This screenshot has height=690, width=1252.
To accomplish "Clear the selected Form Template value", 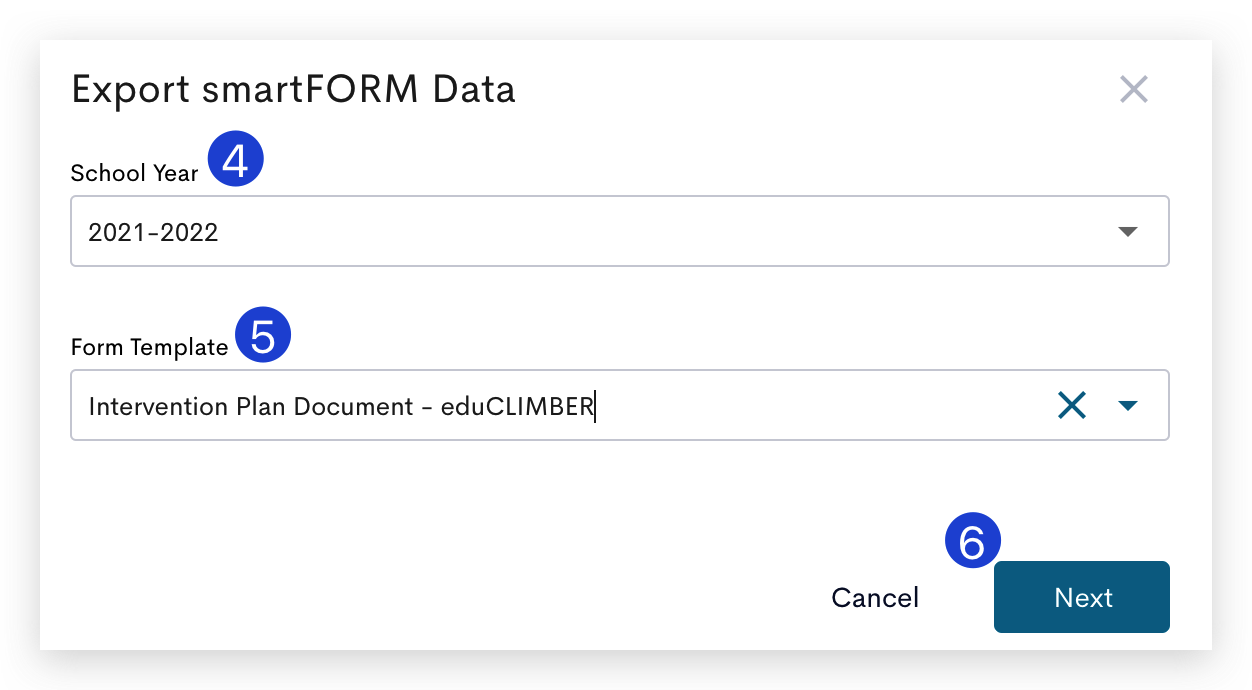I will pos(1071,405).
